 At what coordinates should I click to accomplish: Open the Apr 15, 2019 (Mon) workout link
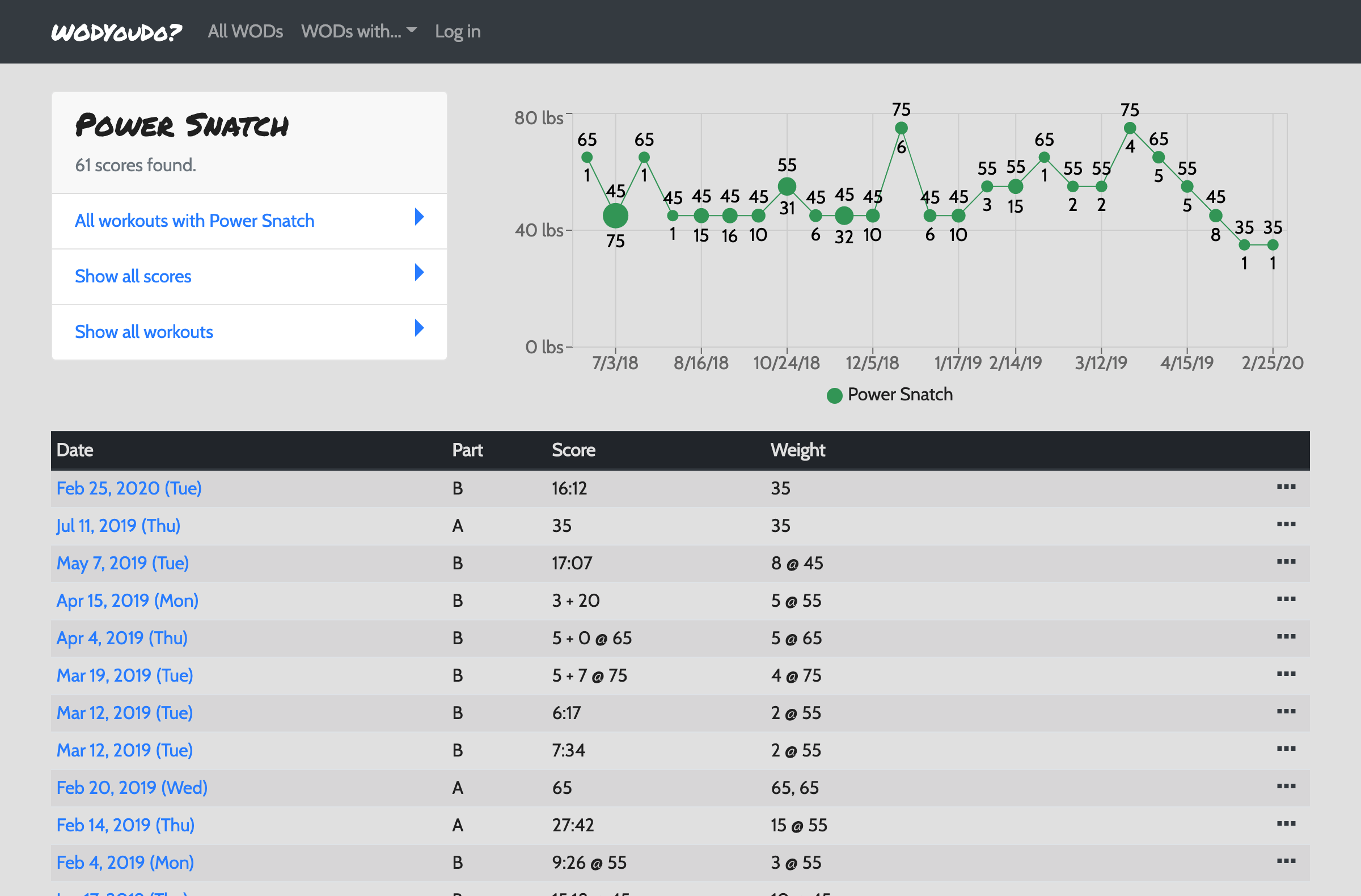(x=128, y=601)
